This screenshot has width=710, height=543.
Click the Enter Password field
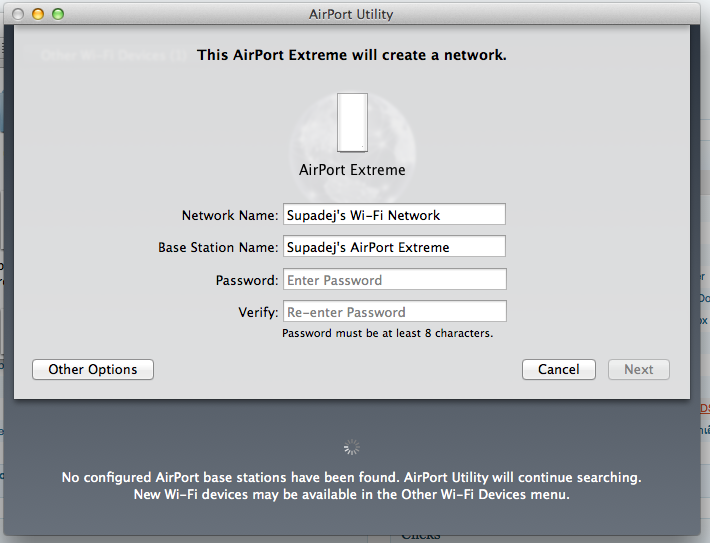394,279
